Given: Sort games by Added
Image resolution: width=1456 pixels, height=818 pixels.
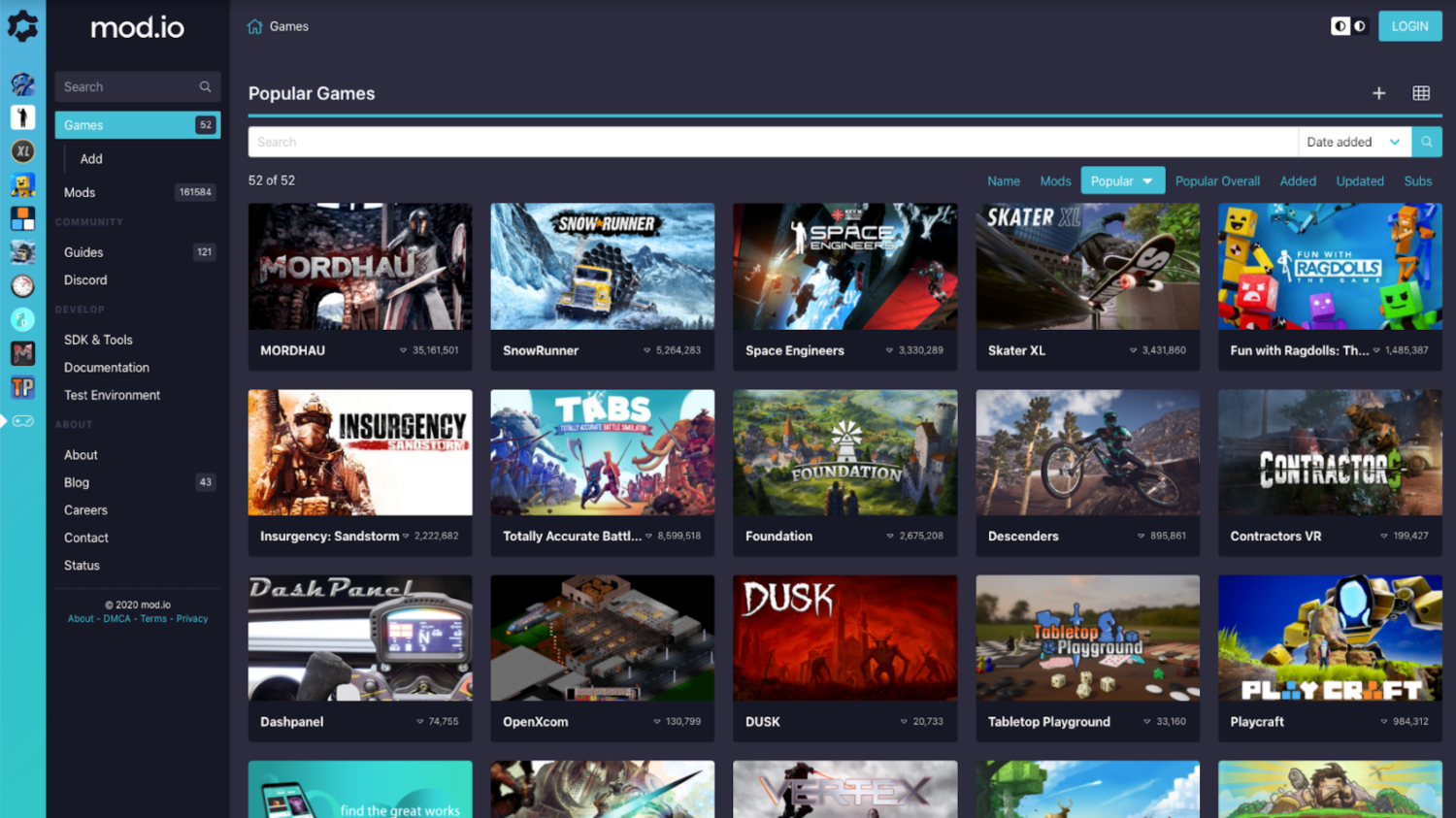Looking at the screenshot, I should tap(1298, 181).
